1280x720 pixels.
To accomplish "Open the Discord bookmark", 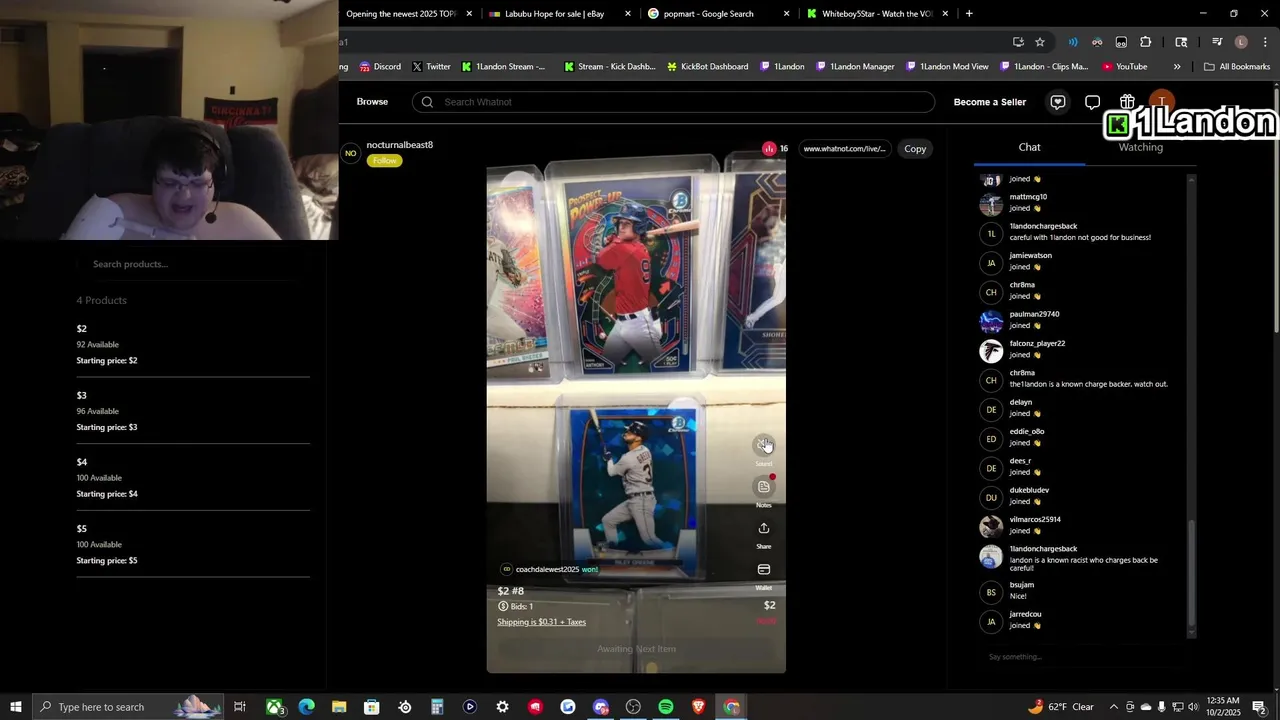I will [x=380, y=67].
